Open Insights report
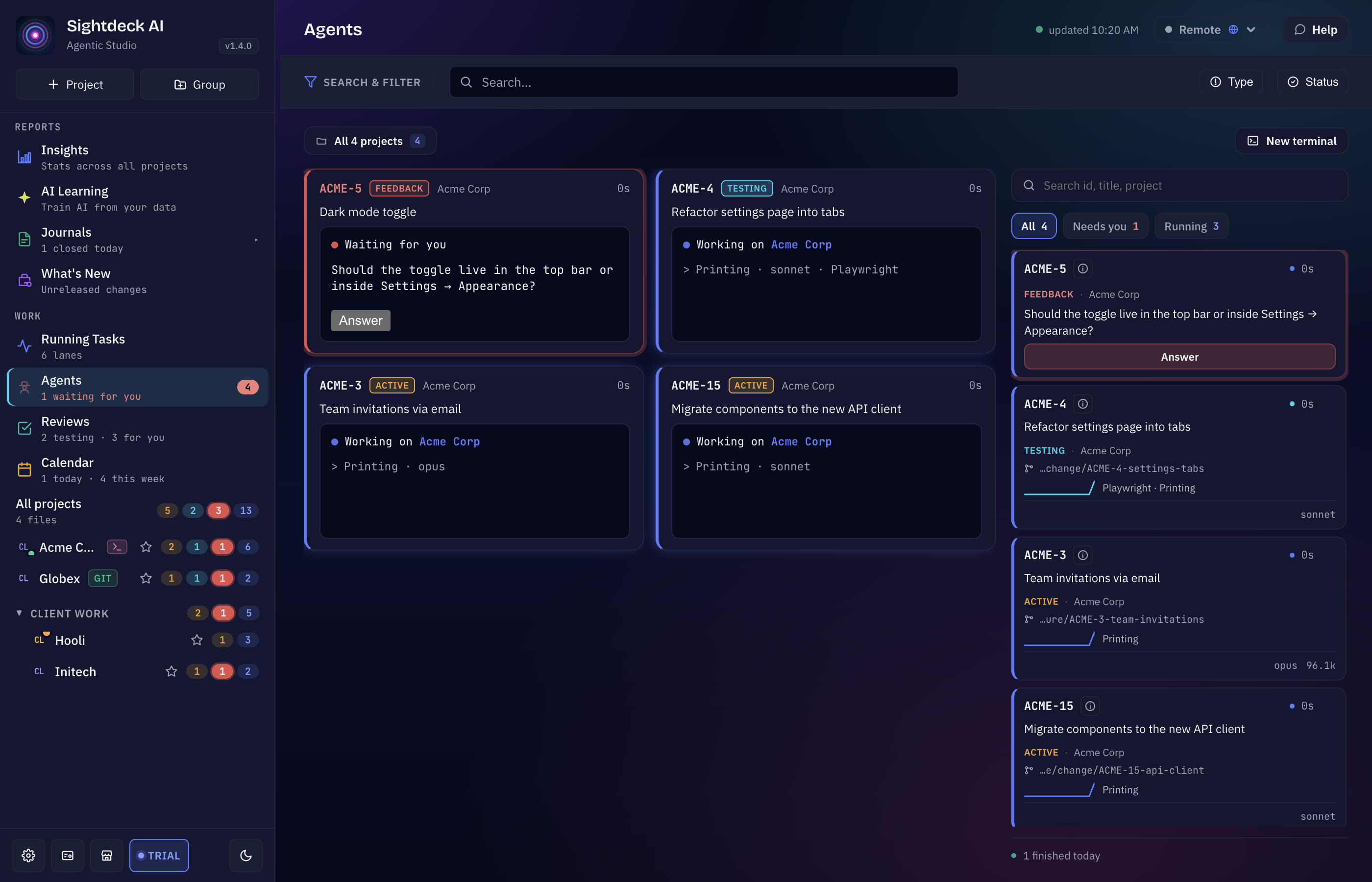The image size is (1372, 882). [137, 157]
